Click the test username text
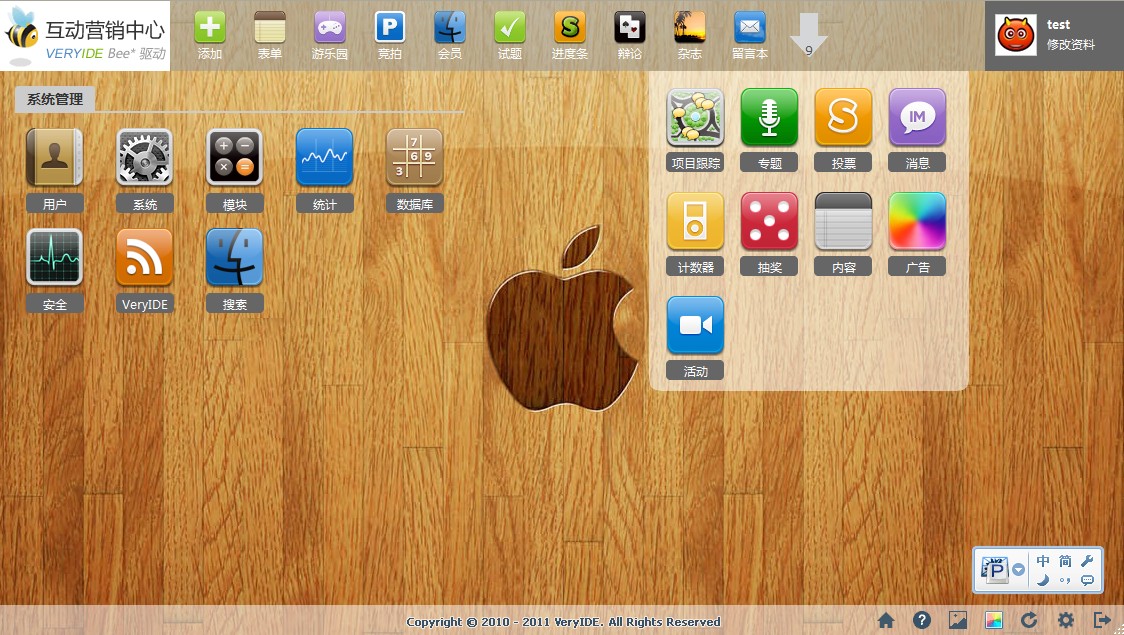 point(1058,24)
